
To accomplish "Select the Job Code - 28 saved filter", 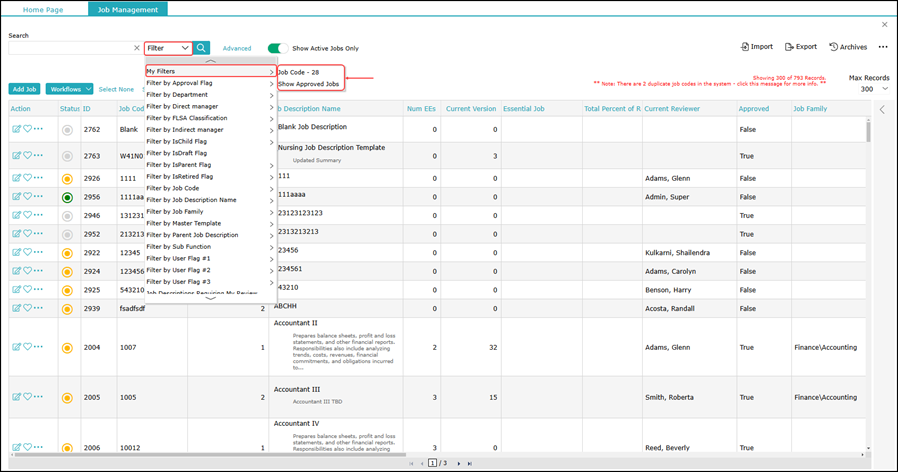I will pos(299,72).
